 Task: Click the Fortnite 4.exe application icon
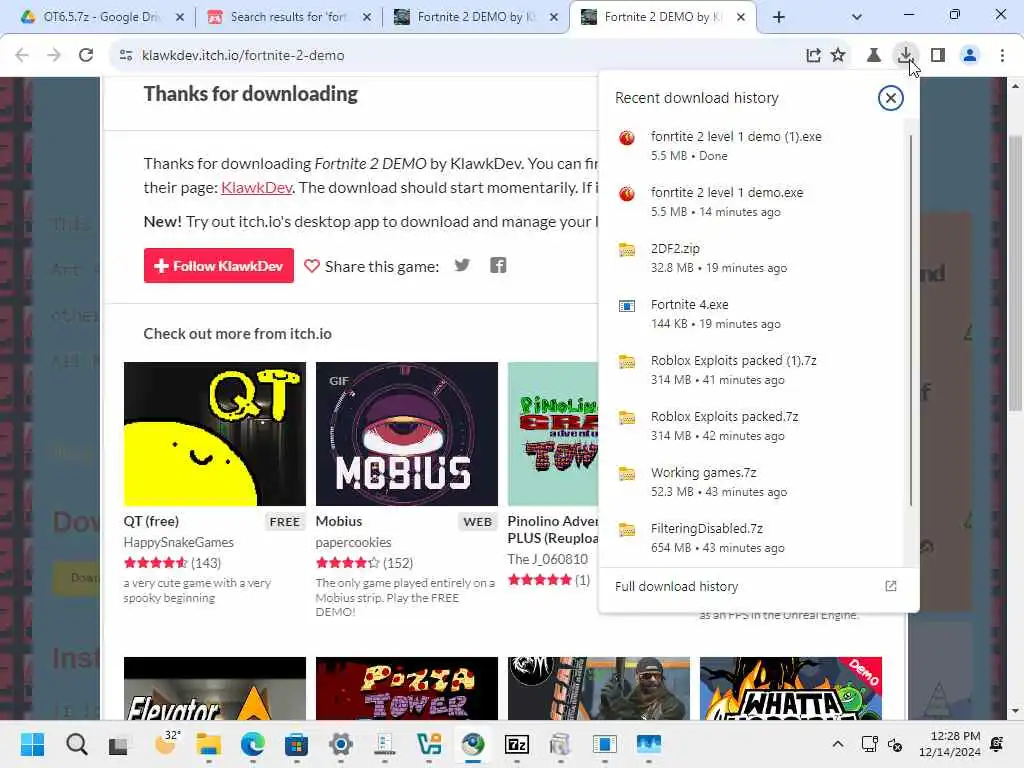pos(626,306)
